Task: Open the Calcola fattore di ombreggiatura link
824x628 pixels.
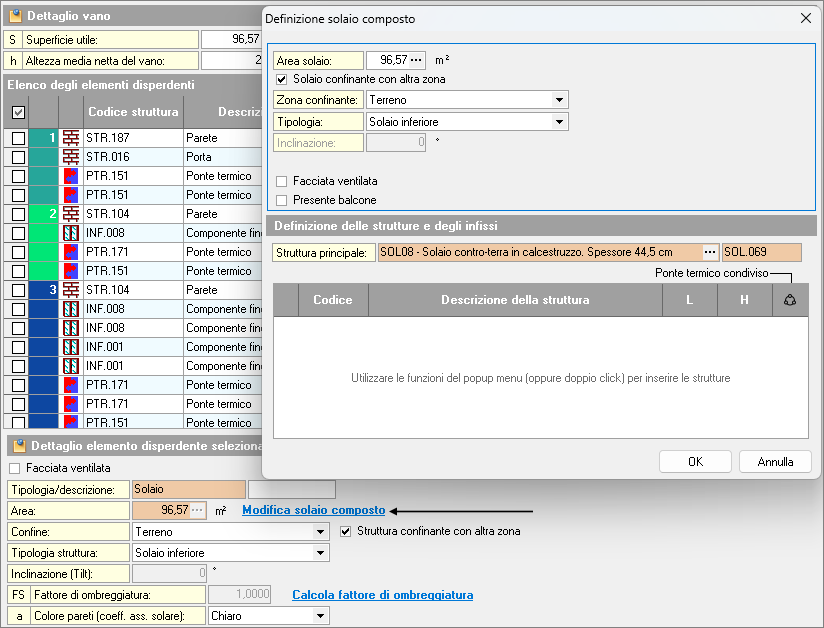Action: [x=382, y=595]
